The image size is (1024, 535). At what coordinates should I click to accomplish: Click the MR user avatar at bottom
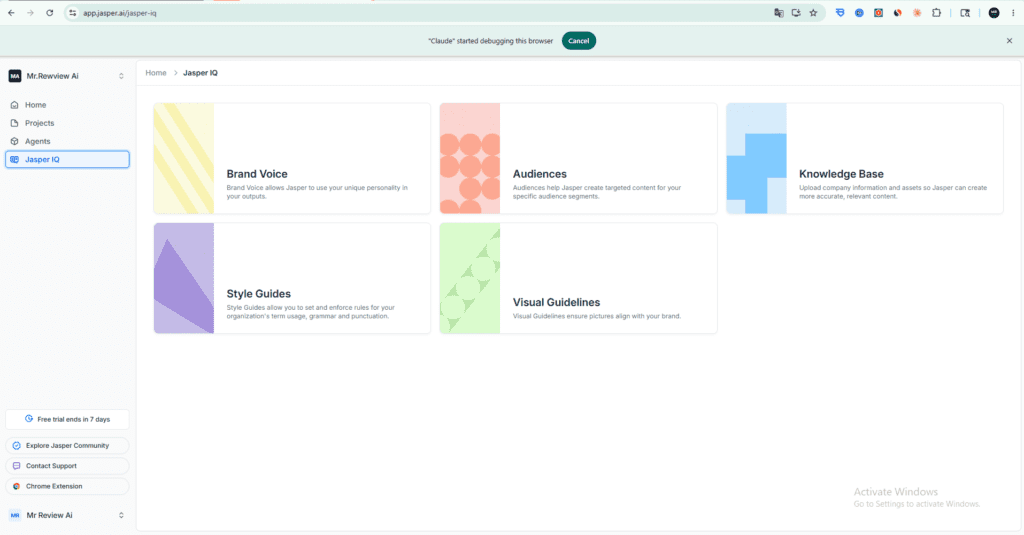tap(14, 515)
